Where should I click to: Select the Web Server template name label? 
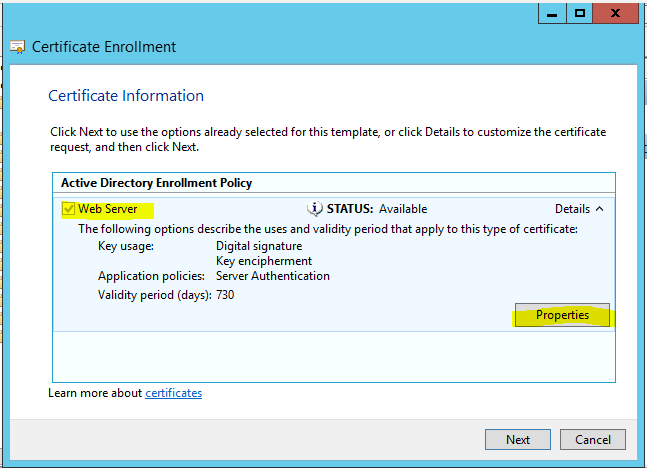[107, 209]
